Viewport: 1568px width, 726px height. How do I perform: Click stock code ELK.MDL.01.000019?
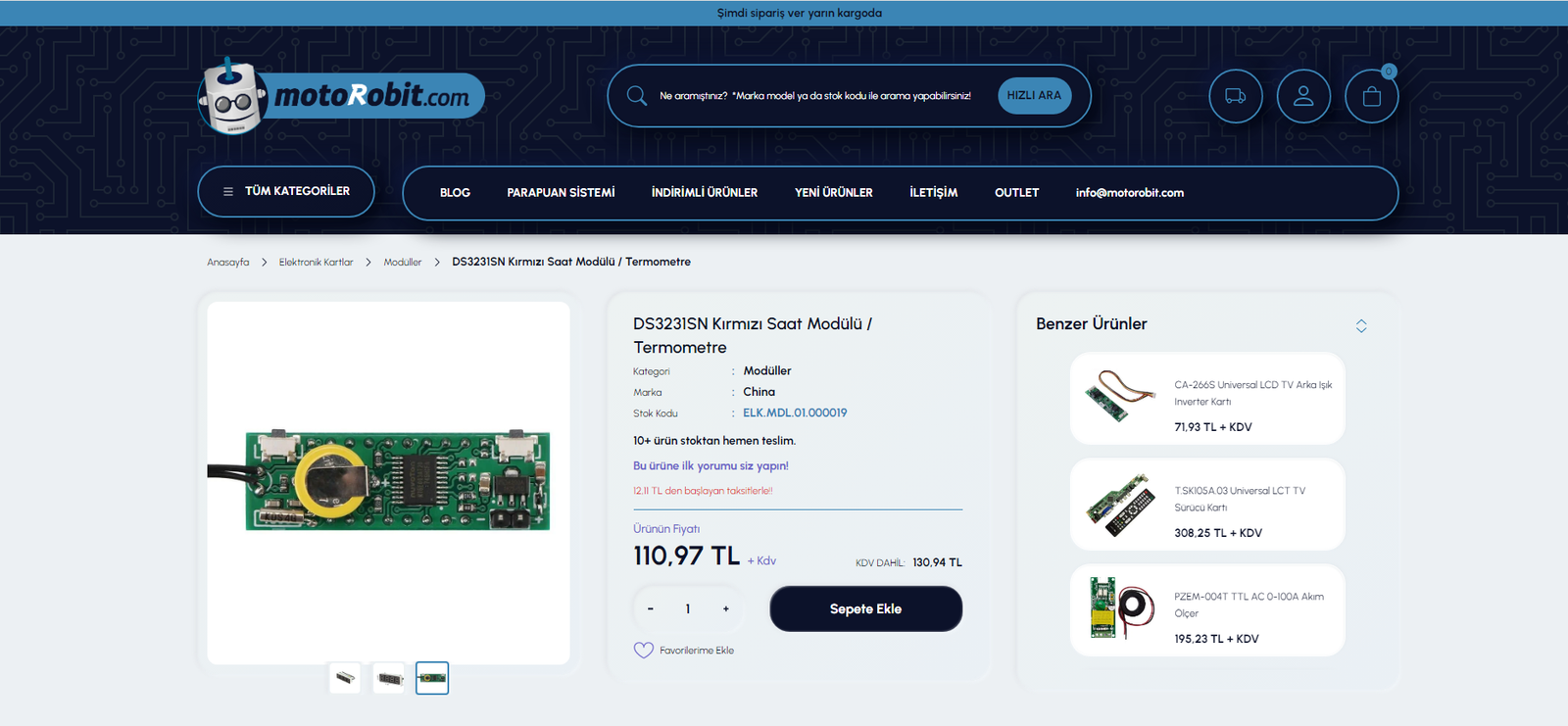pos(795,413)
